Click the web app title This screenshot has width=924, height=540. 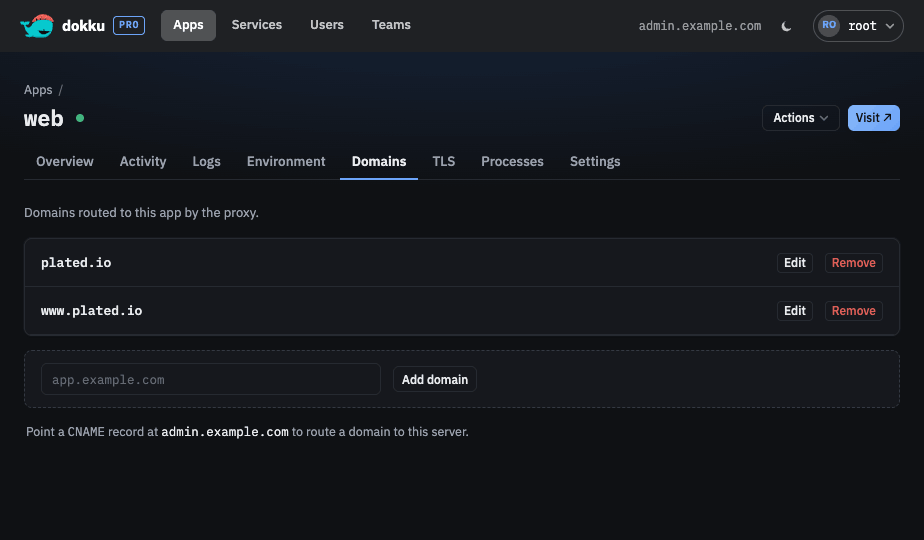click(44, 118)
